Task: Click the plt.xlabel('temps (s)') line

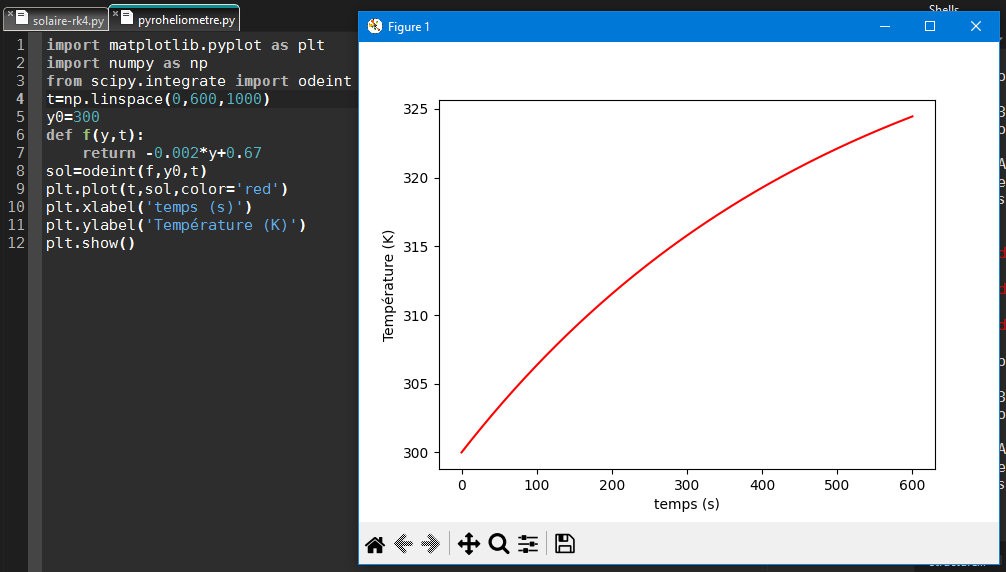Action: pos(149,207)
